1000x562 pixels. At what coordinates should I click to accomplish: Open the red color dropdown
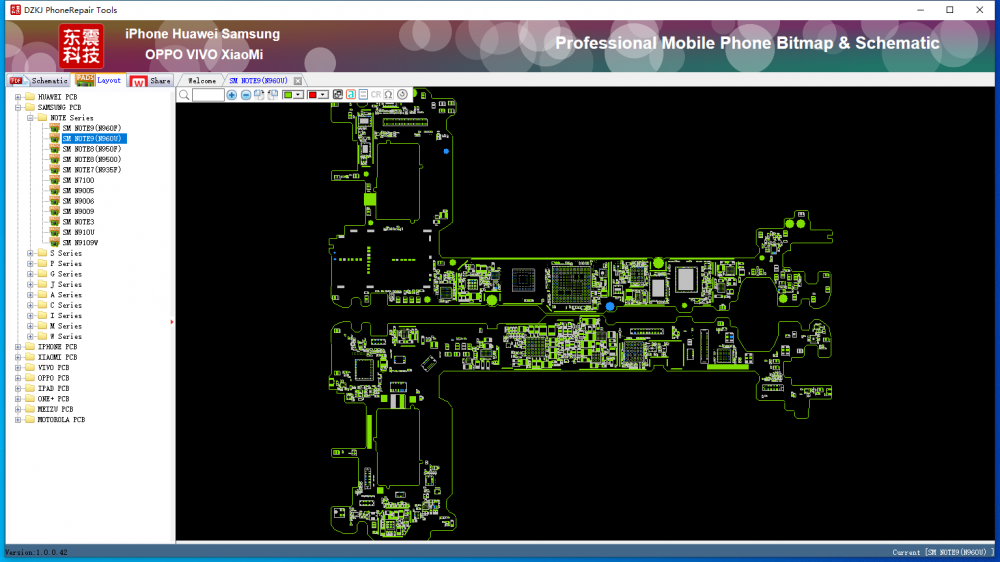coord(324,95)
